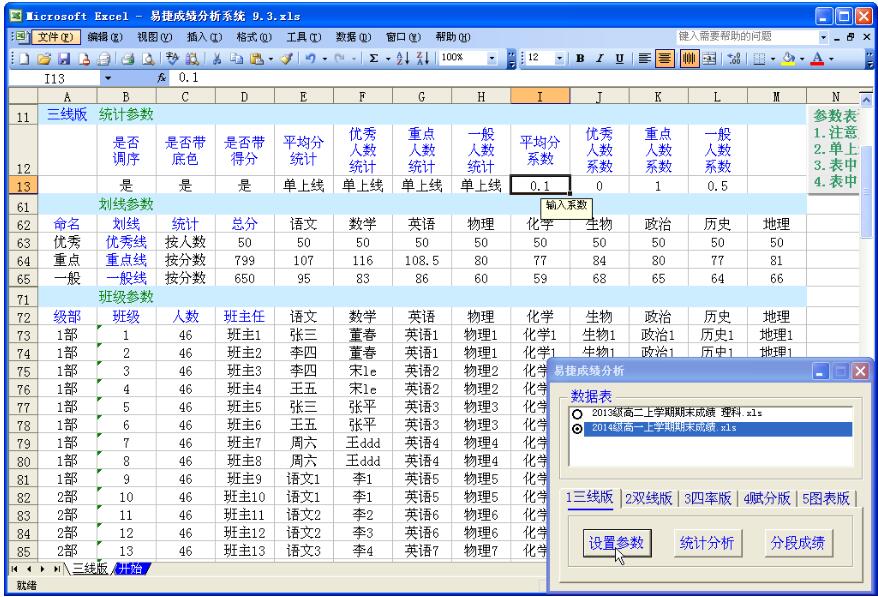
Task: Open the 编辑 menu
Action: tap(105, 37)
